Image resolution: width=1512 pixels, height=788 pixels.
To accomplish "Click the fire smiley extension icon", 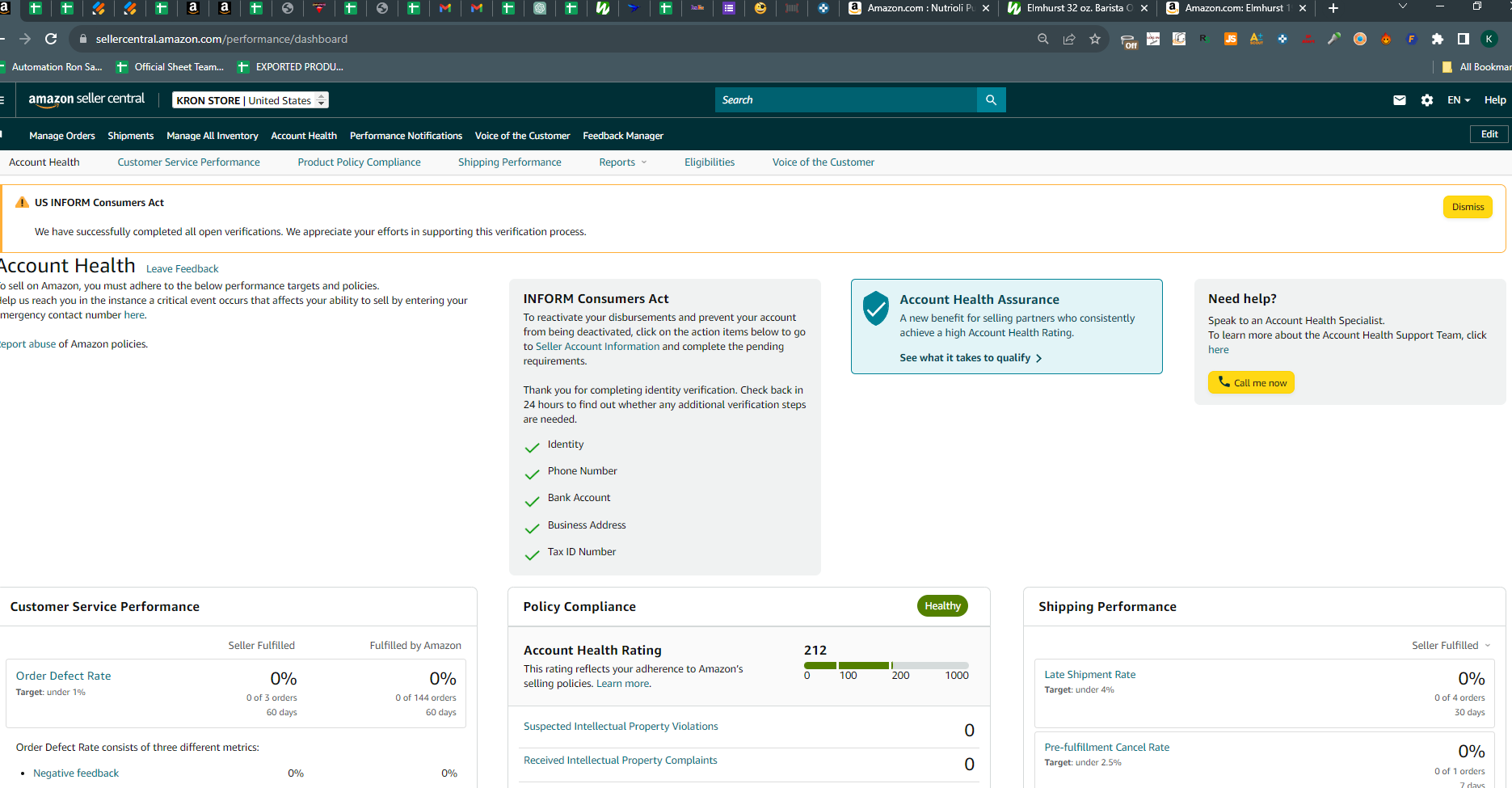I will click(x=1386, y=39).
